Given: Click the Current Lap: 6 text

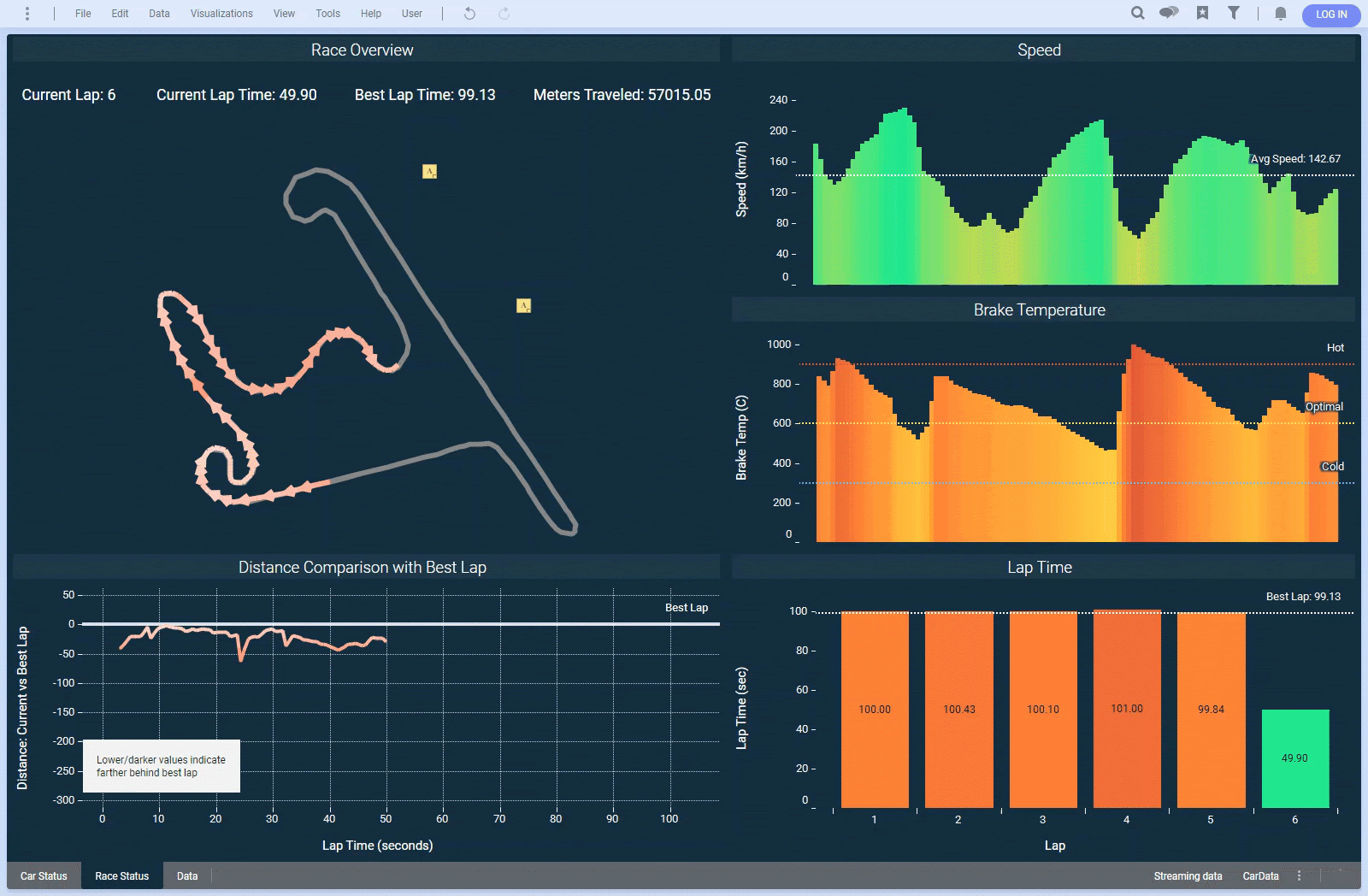Looking at the screenshot, I should 68,95.
